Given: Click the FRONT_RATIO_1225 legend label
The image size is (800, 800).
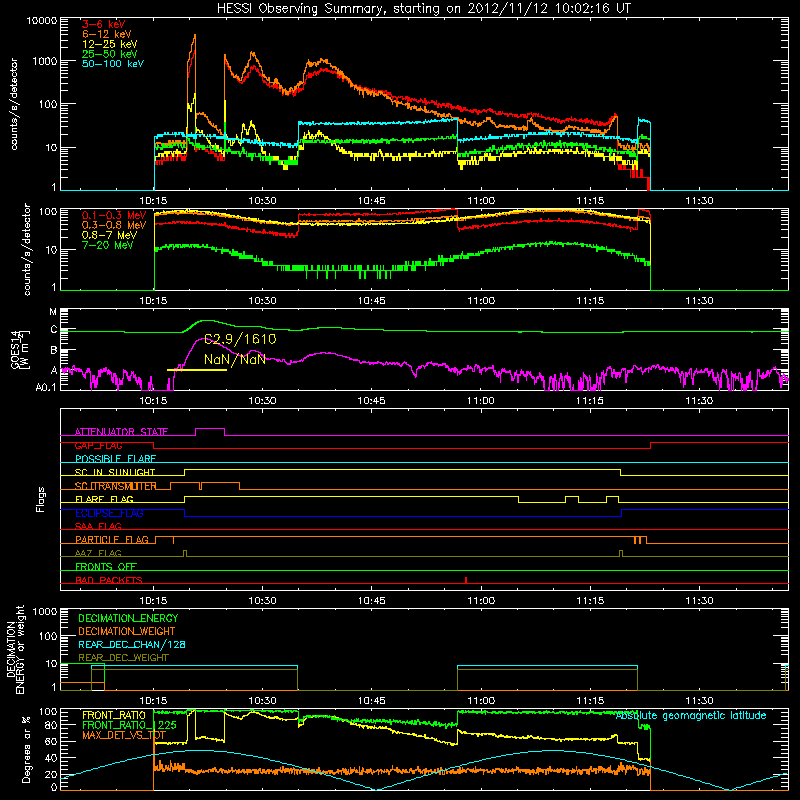Looking at the screenshot, I should (129, 726).
